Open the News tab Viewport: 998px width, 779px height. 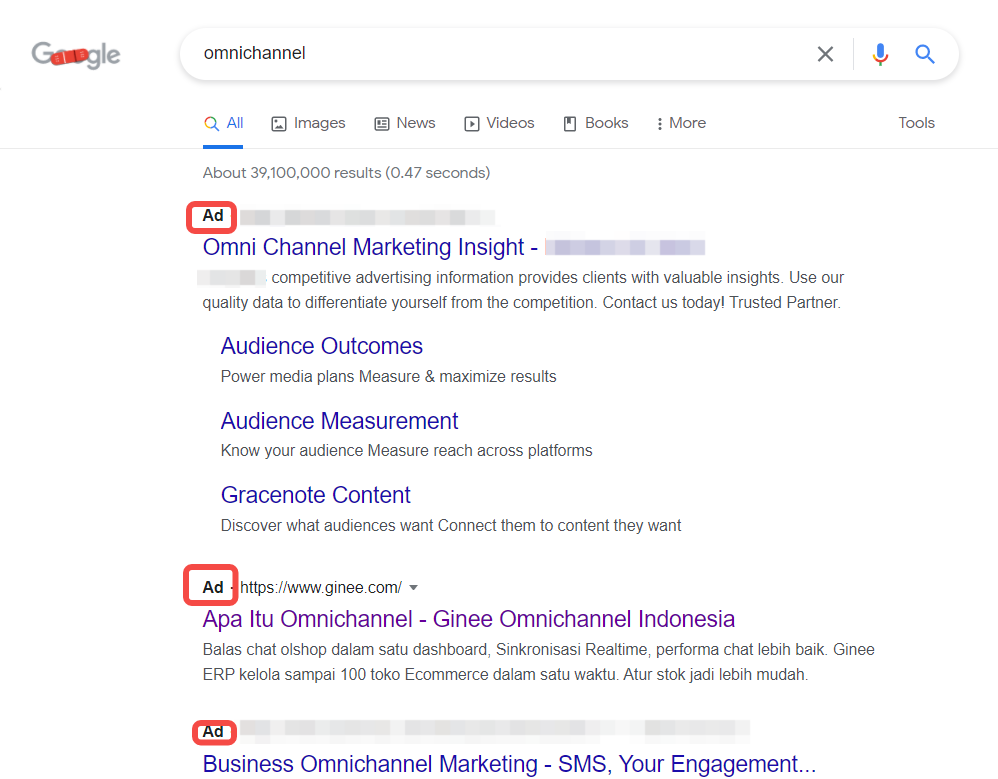(x=405, y=123)
